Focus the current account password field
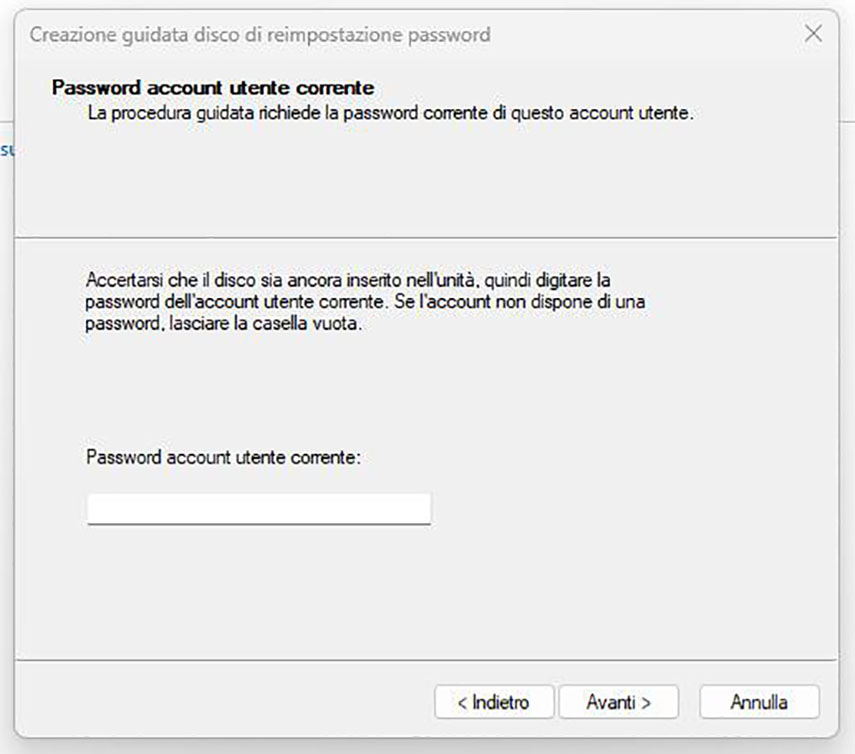The height and width of the screenshot is (754, 855). [x=258, y=508]
